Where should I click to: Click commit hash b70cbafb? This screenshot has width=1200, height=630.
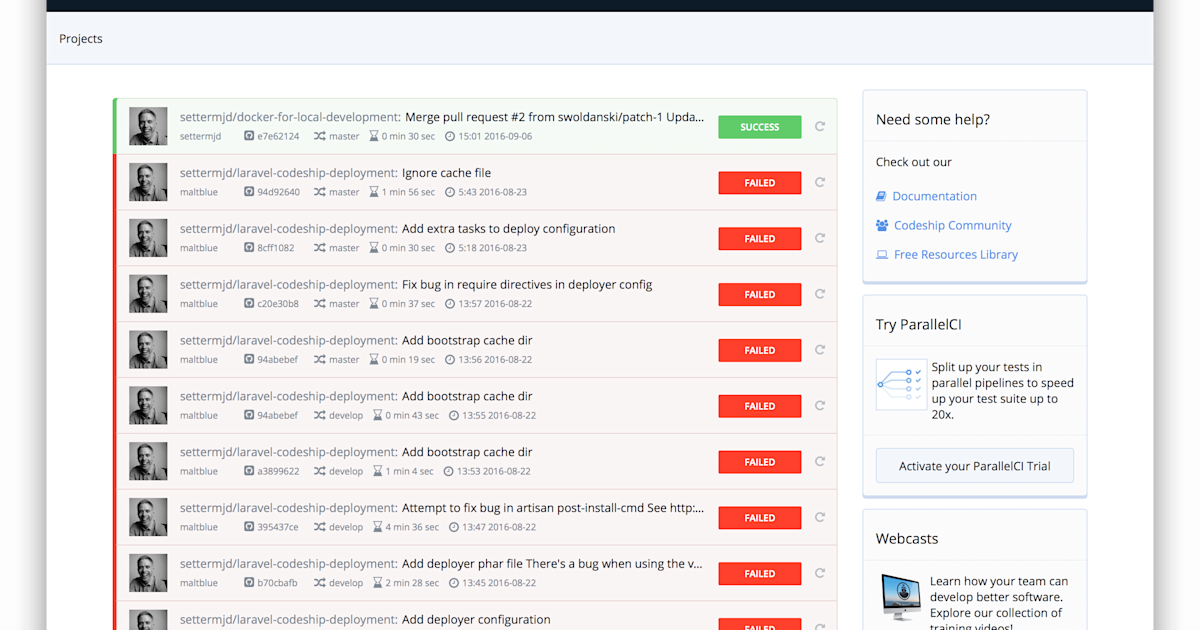277,583
